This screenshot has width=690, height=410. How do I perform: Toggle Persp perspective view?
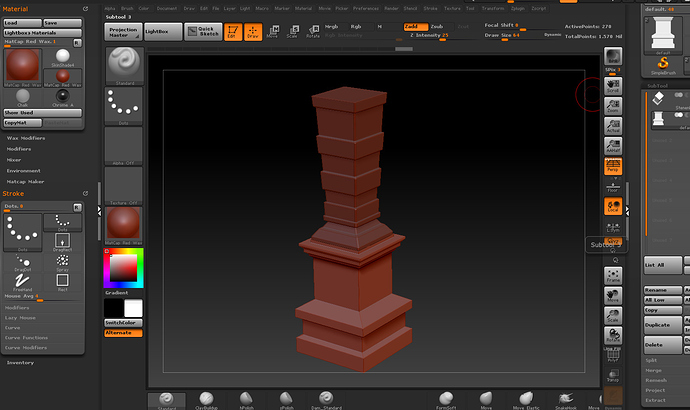pyautogui.click(x=613, y=167)
